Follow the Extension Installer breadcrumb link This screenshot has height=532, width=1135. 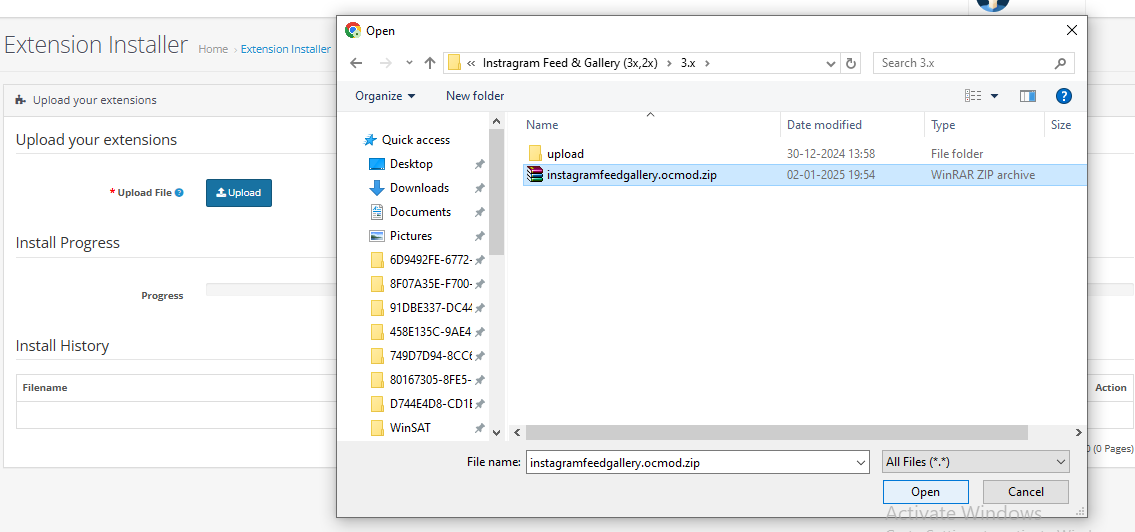tap(285, 49)
